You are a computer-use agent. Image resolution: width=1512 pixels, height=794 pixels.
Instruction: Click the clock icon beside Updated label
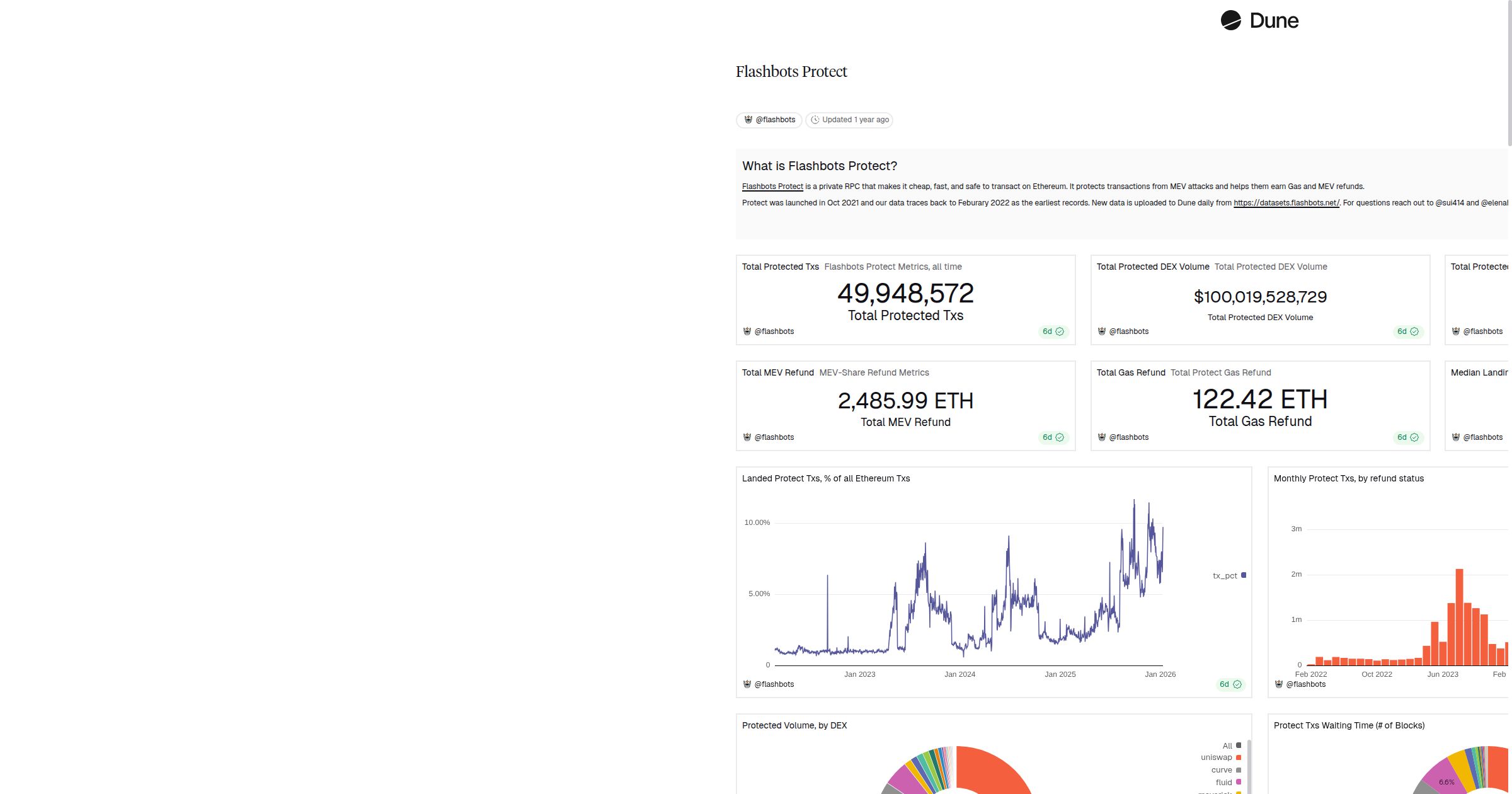(815, 120)
